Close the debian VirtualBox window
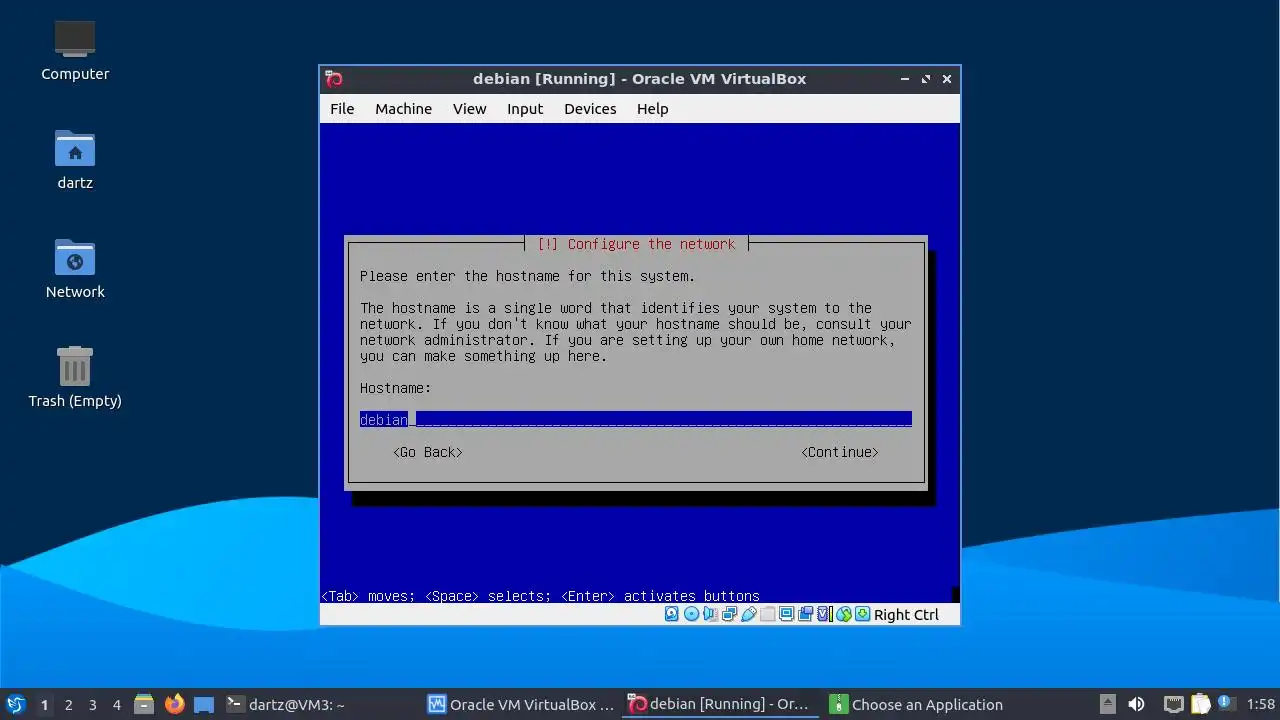Image resolution: width=1280 pixels, height=720 pixels. [x=947, y=79]
